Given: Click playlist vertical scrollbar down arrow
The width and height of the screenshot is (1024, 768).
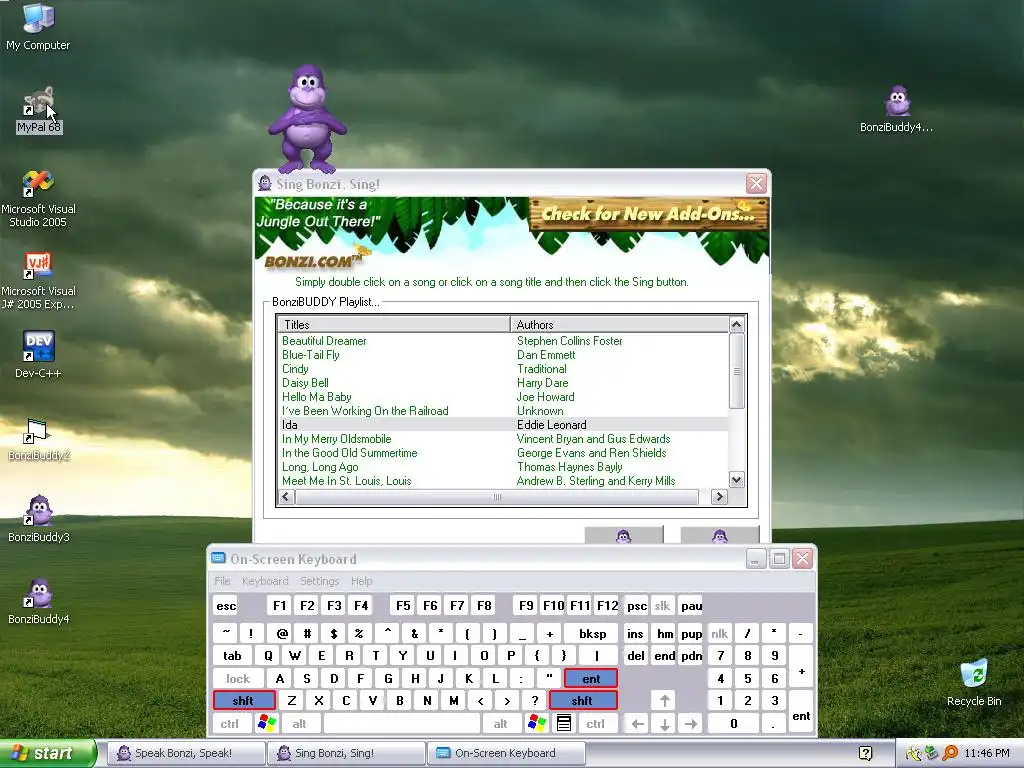Looking at the screenshot, I should click(737, 480).
